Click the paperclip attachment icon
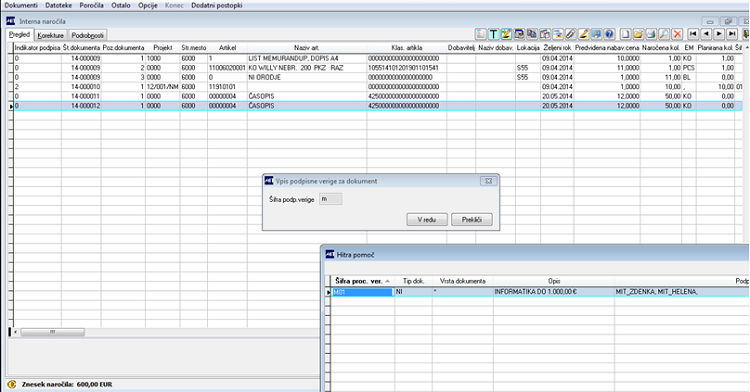This screenshot has height=392, width=750. pyautogui.click(x=570, y=34)
